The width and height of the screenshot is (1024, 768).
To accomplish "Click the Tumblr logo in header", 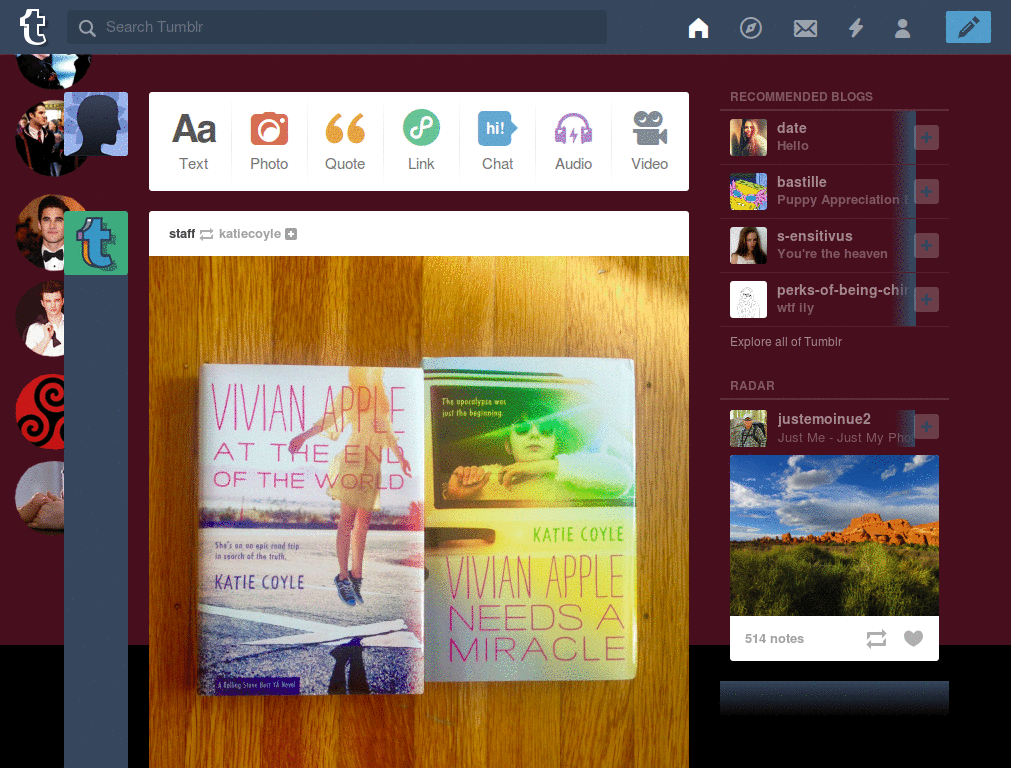I will coord(33,27).
